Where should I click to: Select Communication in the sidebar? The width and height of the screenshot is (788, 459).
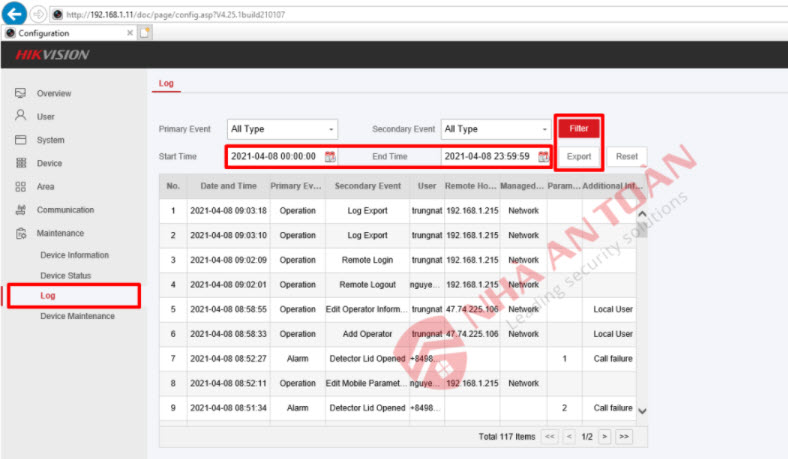[65, 210]
